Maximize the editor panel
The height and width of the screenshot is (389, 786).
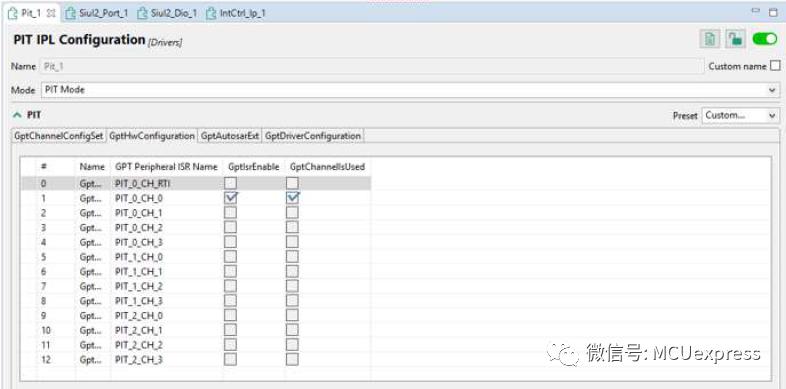click(773, 12)
